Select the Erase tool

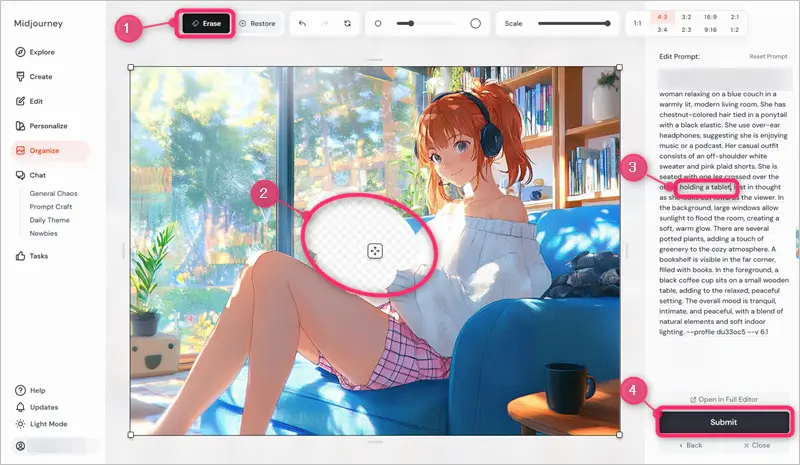tap(206, 22)
